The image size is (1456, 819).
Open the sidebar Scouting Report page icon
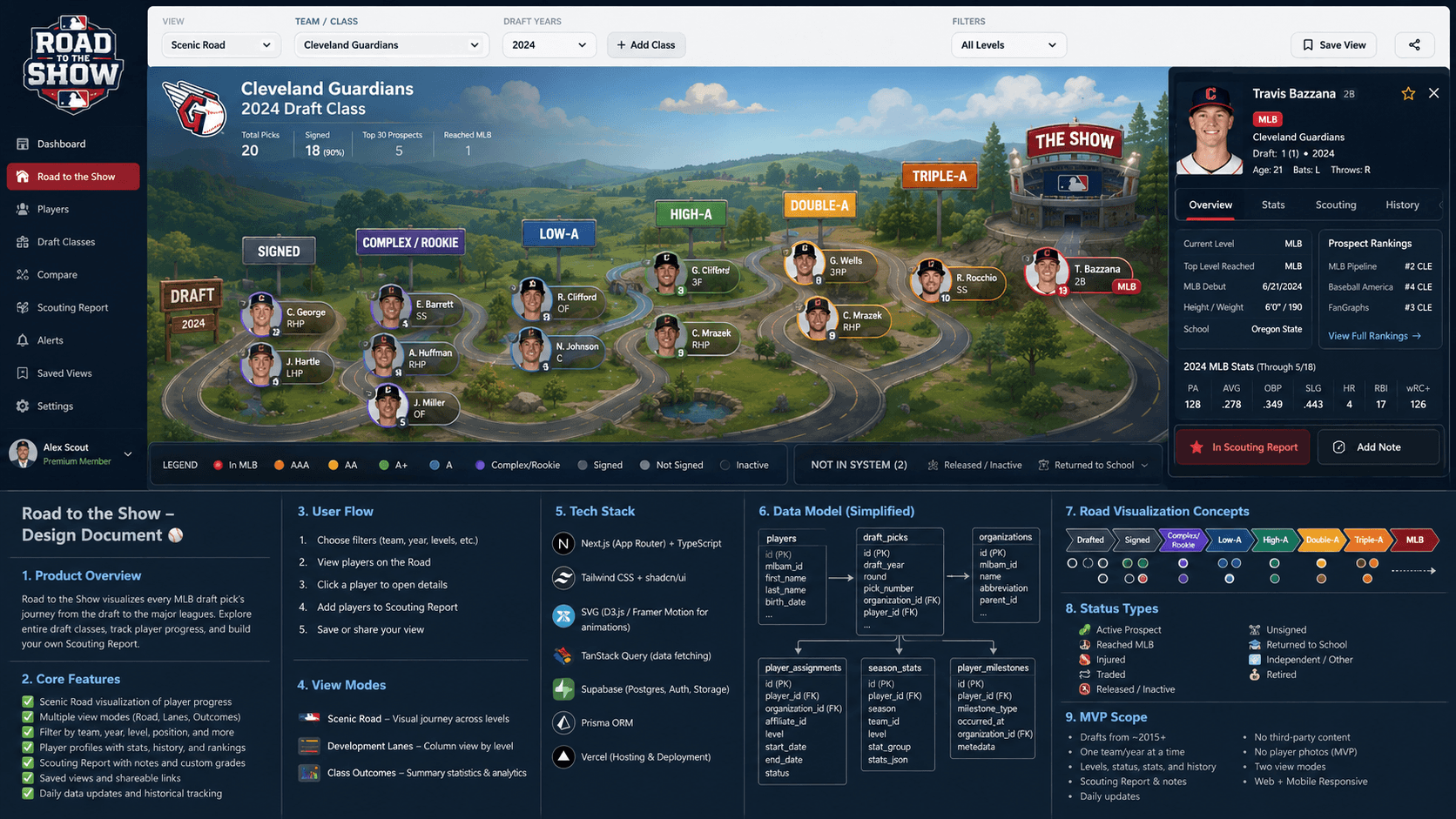tap(23, 307)
